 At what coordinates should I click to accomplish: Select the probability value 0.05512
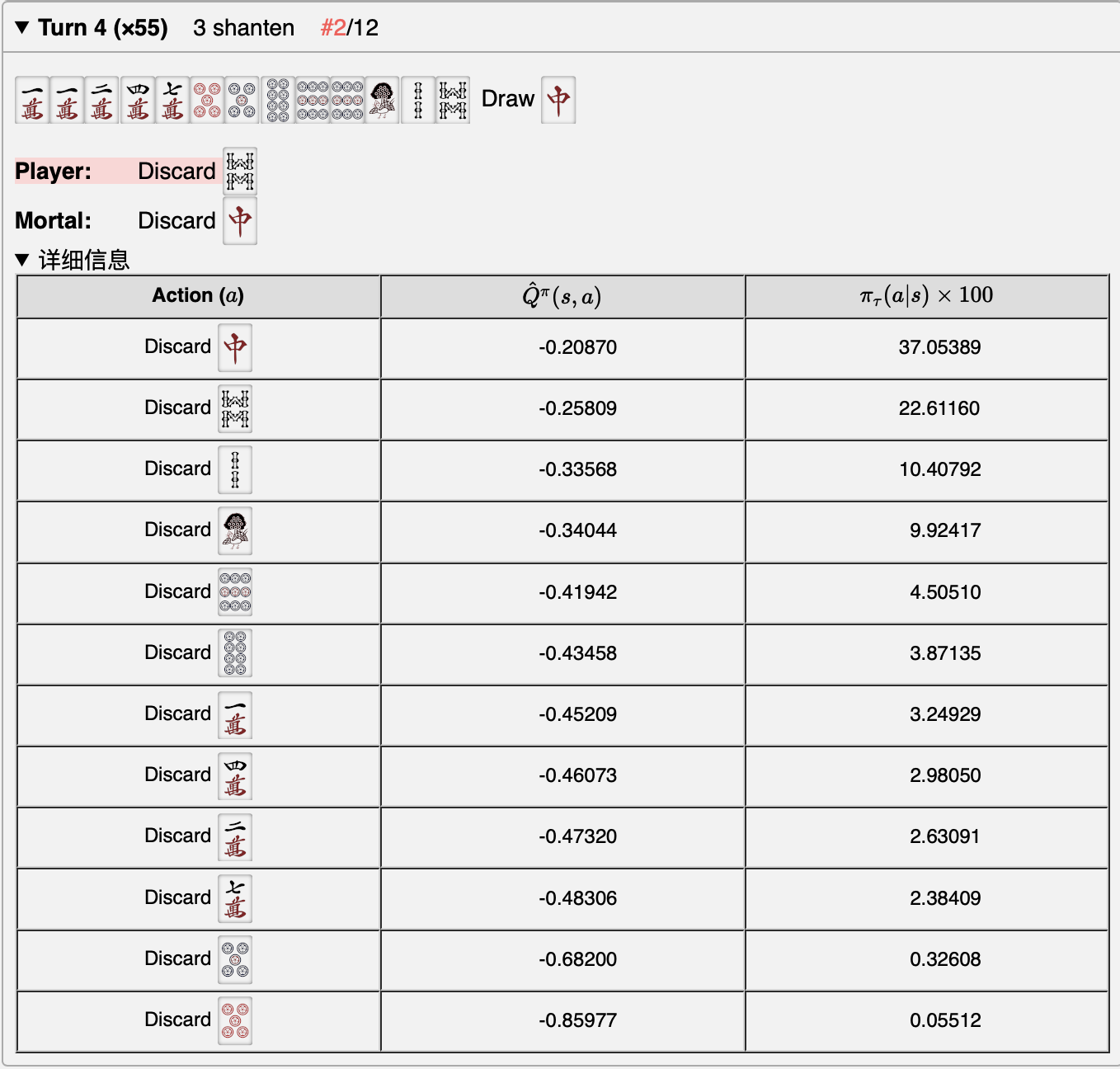point(945,1020)
